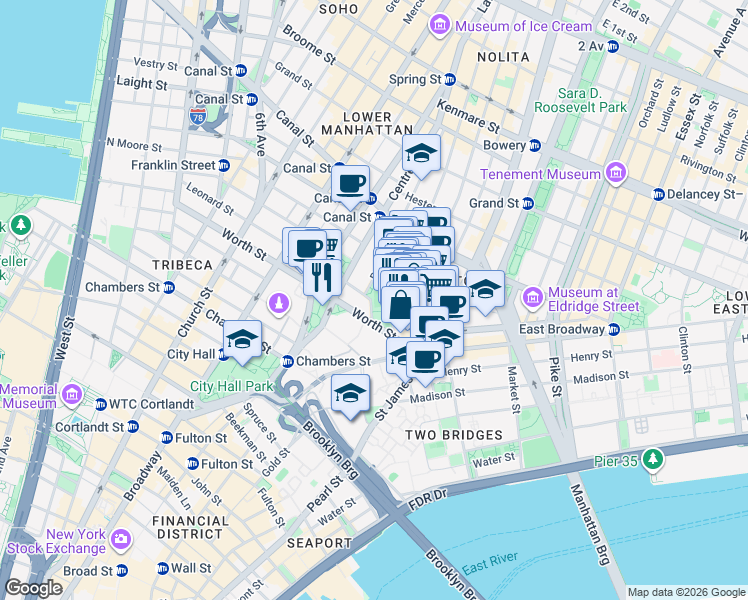Open the restaurant fork-and-knife marker on Worth St
Image resolution: width=748 pixels, height=600 pixels.
pos(322,279)
